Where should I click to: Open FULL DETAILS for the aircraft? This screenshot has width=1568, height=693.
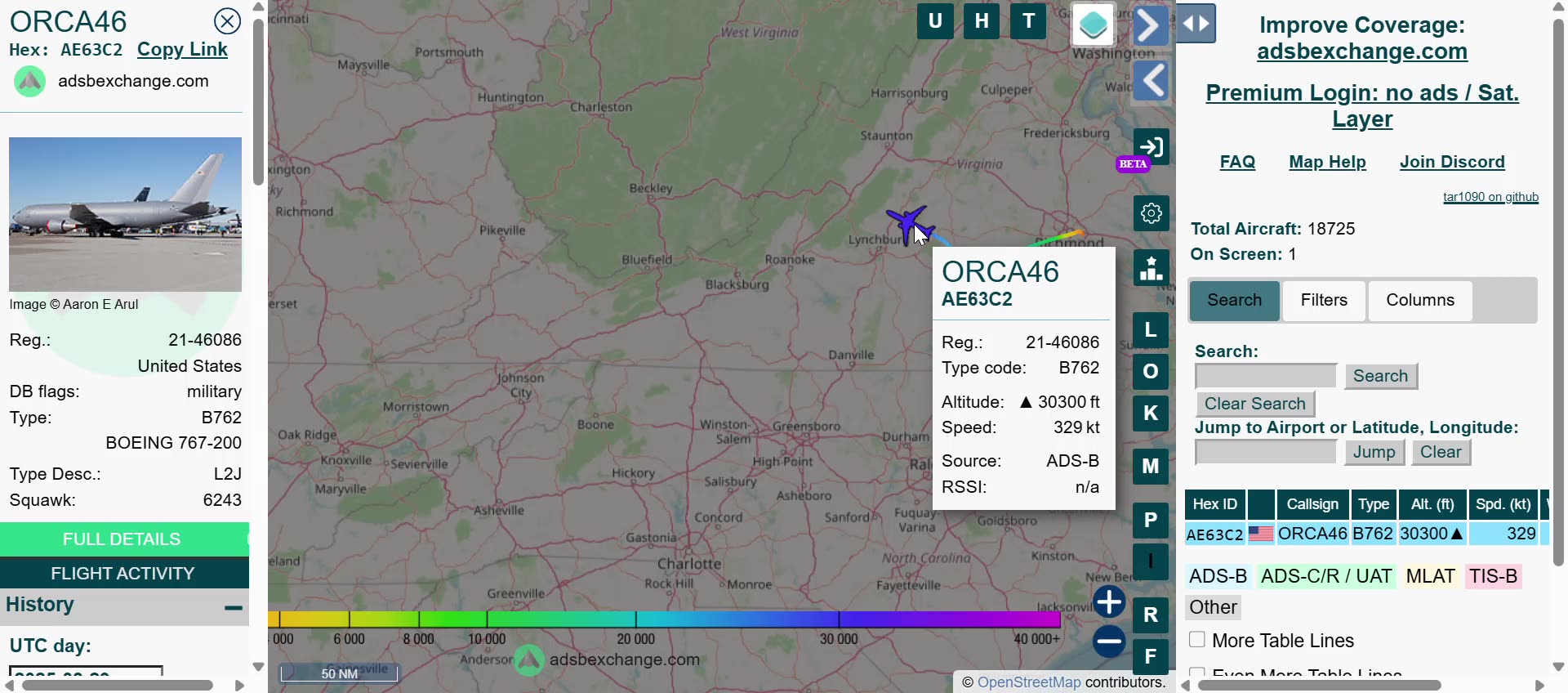(124, 539)
